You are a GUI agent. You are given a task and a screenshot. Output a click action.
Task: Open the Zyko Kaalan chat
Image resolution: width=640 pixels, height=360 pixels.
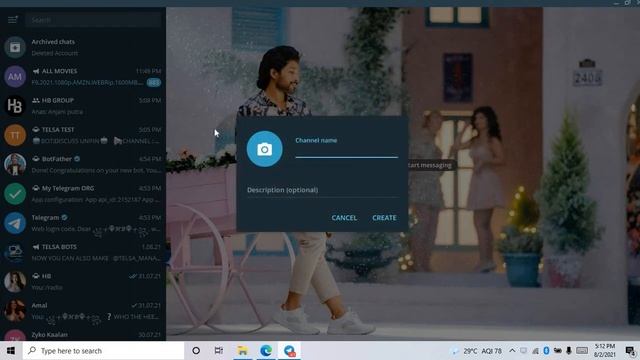coord(83,333)
